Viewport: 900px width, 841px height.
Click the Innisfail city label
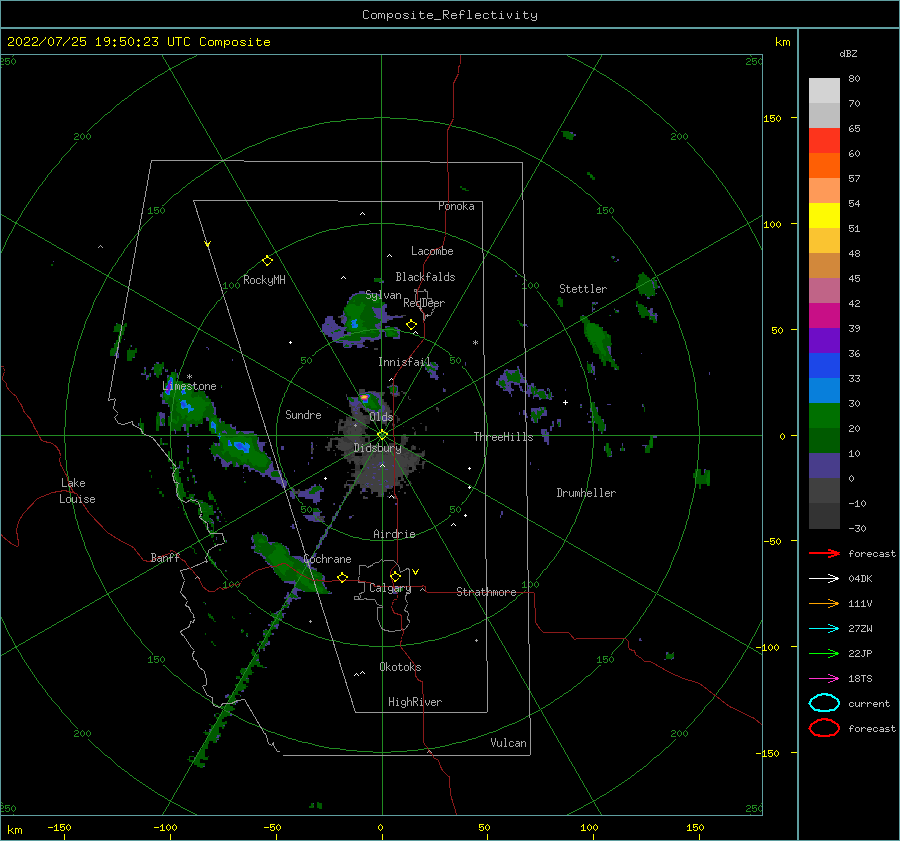click(x=404, y=362)
